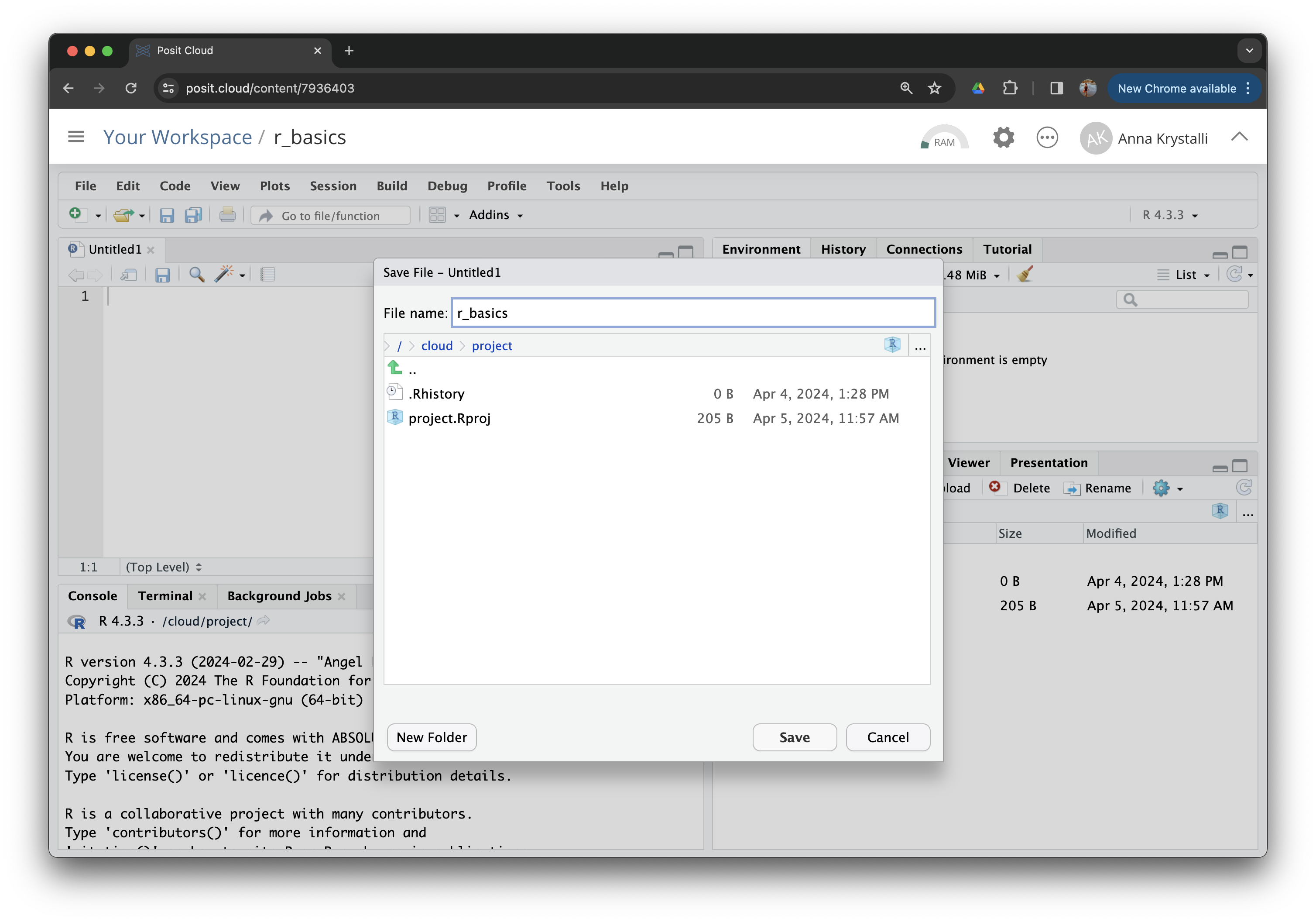Screen dimensions: 1316x922
Task: Open the List view dropdown
Action: coord(1184,275)
